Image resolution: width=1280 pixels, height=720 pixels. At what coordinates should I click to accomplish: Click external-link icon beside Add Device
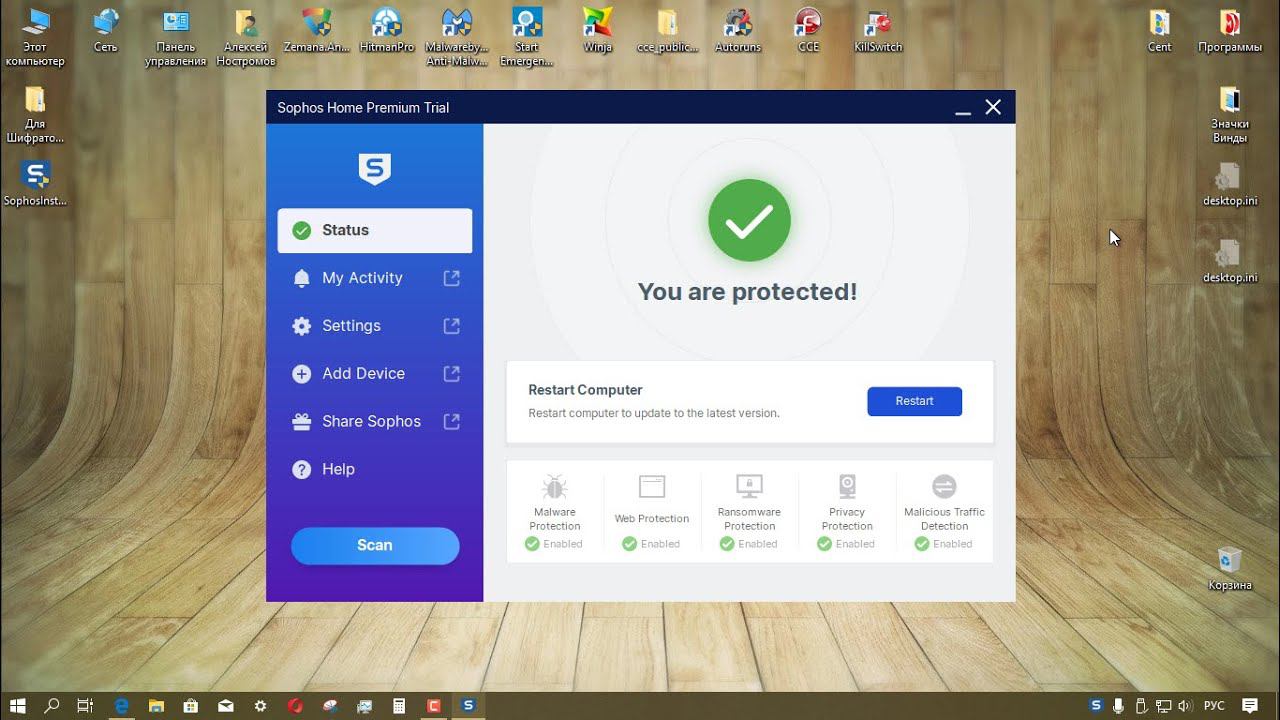point(452,374)
